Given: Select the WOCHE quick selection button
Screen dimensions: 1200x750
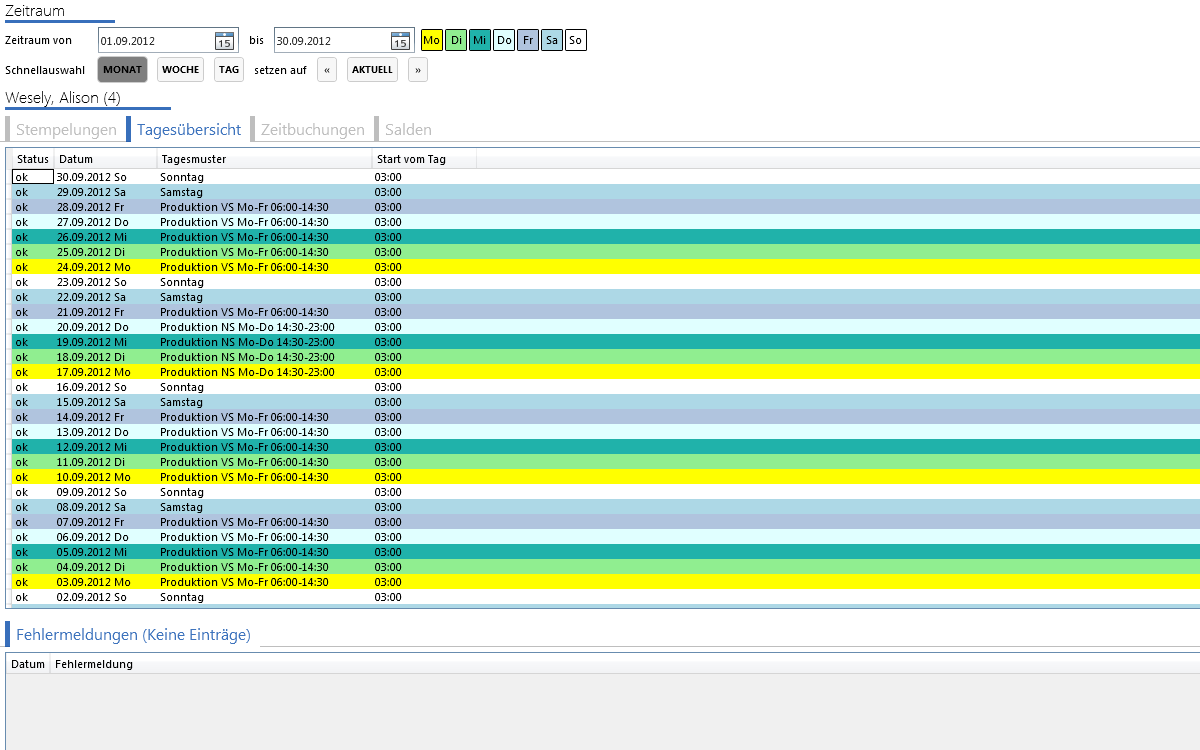Looking at the screenshot, I should pos(181,70).
